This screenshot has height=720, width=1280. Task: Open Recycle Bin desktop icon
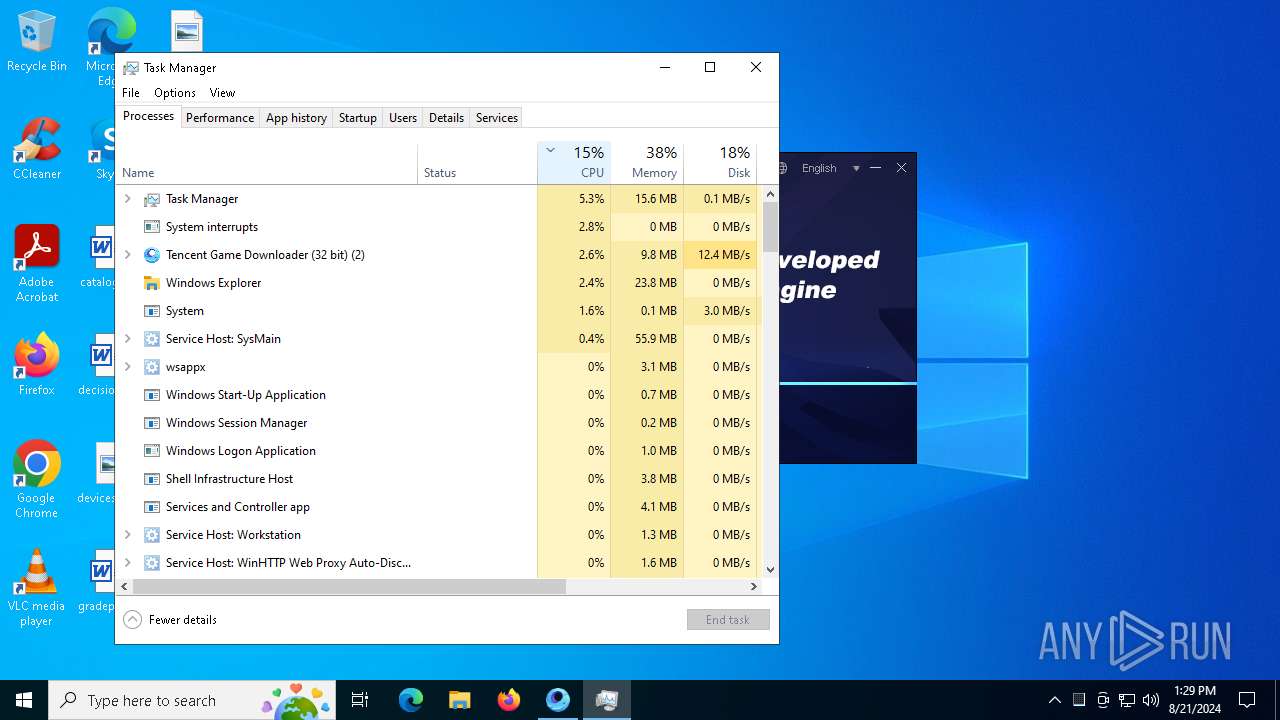(37, 41)
